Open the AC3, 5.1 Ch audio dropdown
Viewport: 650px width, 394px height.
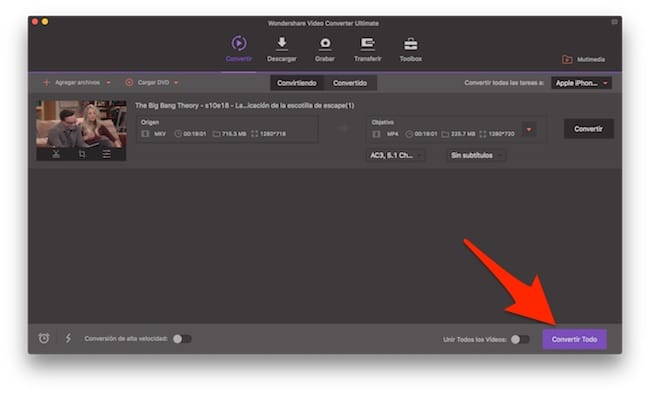[395, 156]
